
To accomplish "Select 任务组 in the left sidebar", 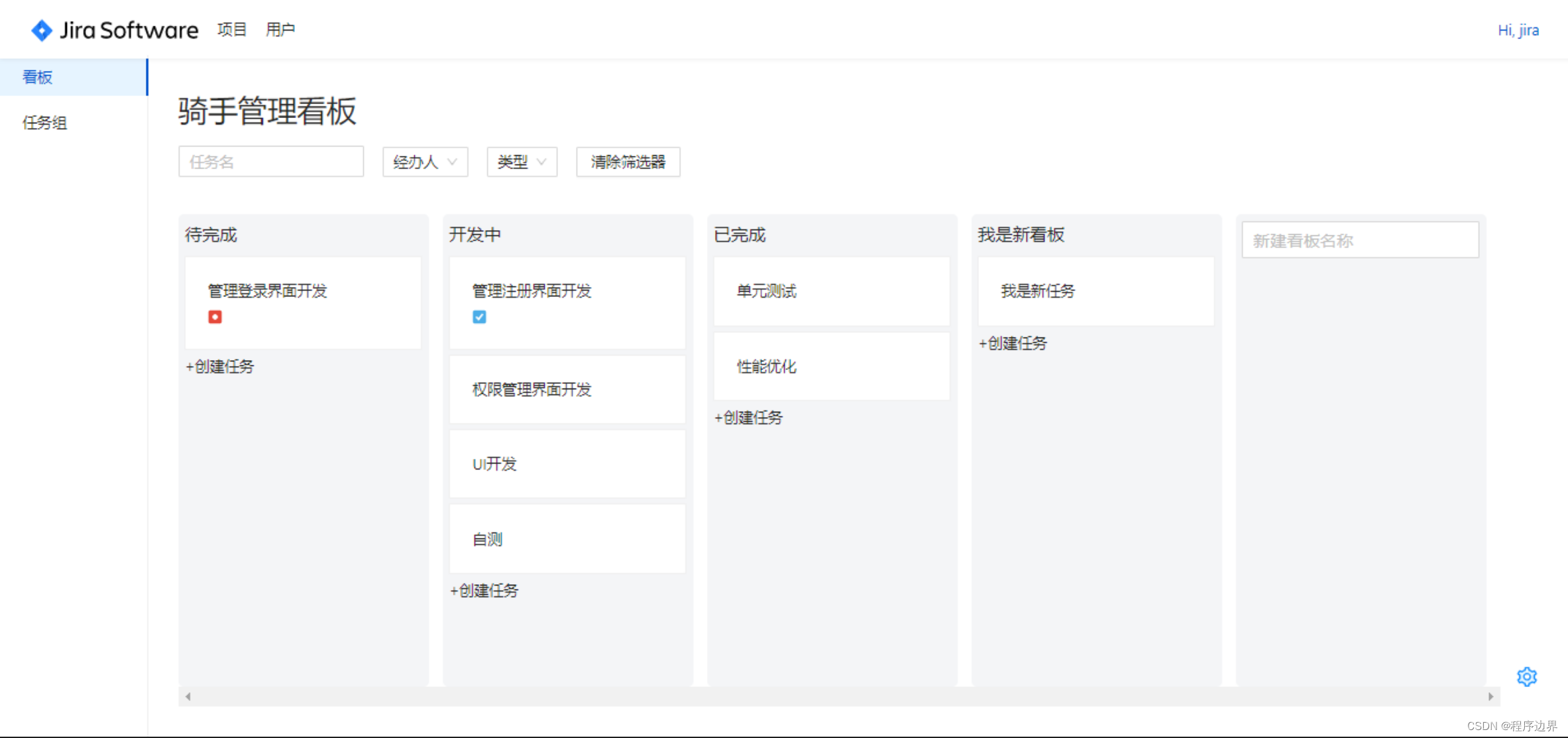I will pos(74,123).
